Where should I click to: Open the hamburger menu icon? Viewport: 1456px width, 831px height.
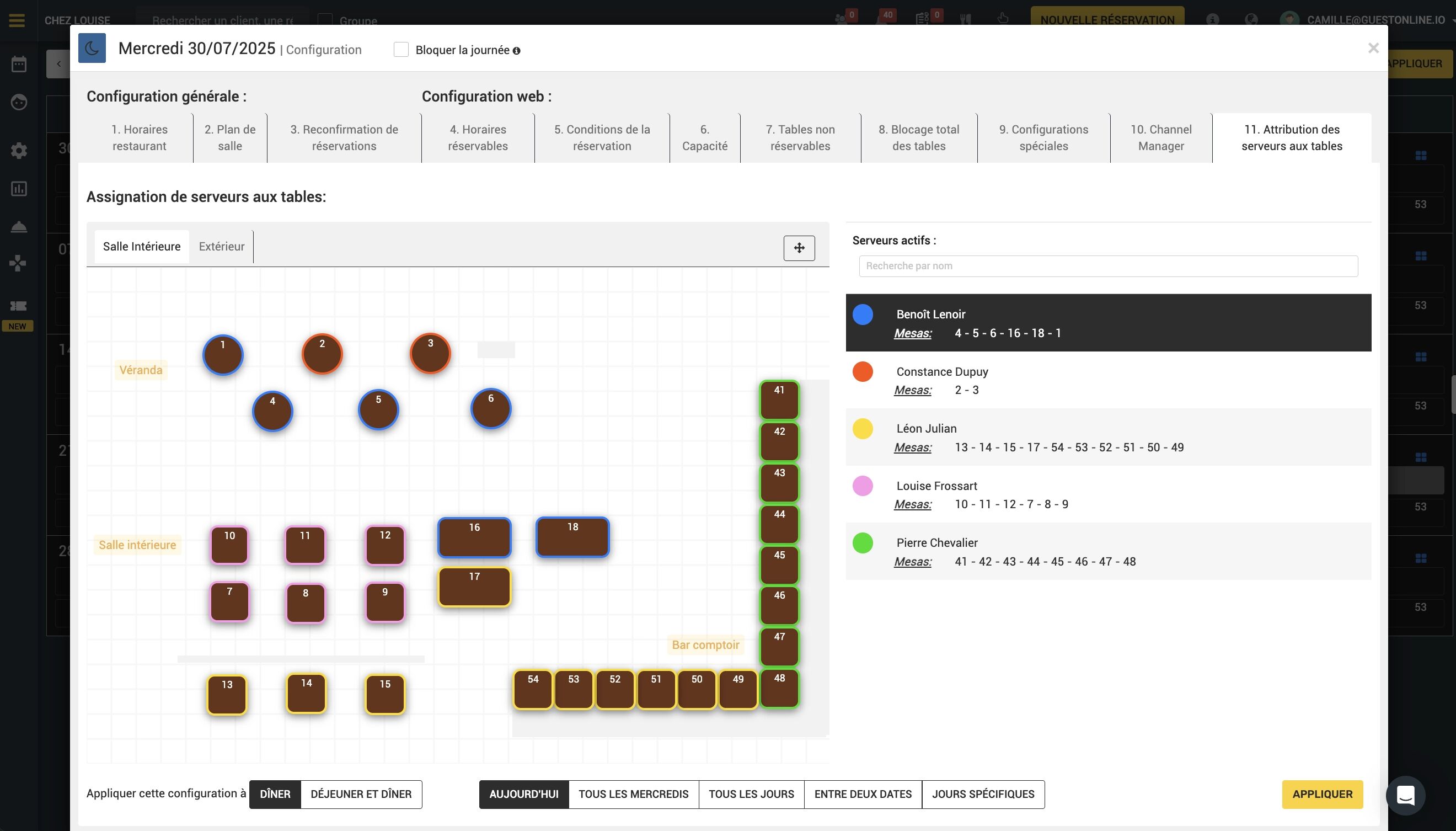click(x=17, y=20)
